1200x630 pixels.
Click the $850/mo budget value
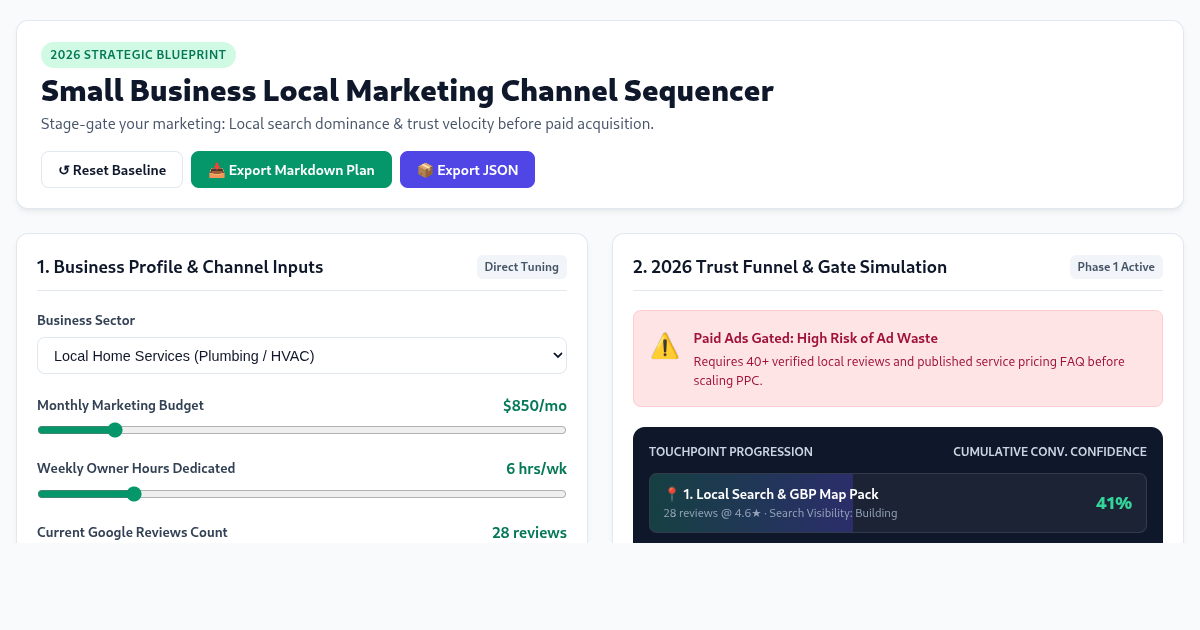(x=535, y=406)
